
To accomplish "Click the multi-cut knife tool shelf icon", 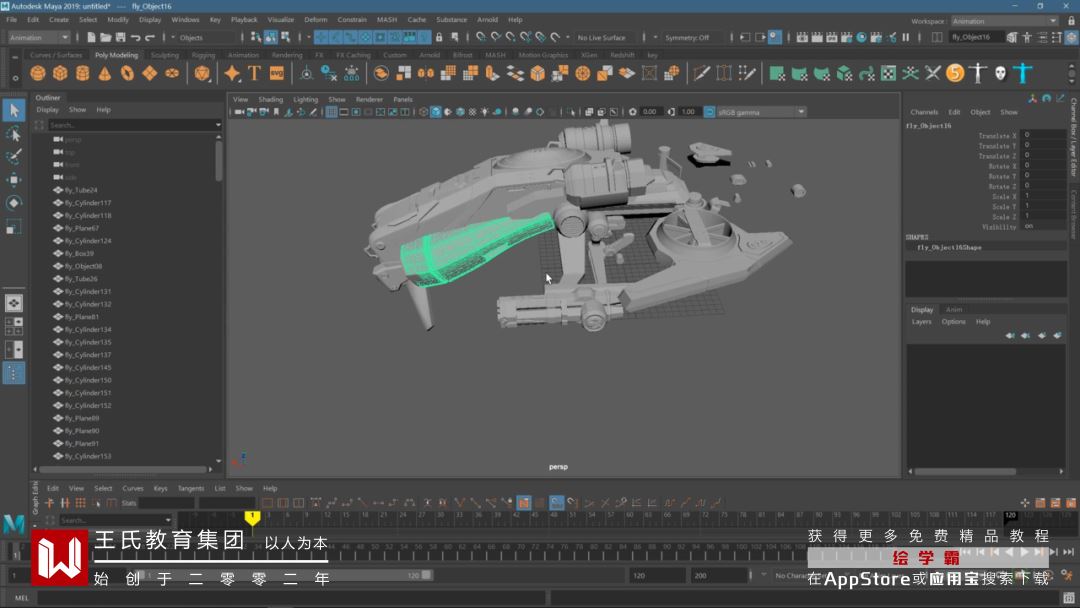I will (x=702, y=73).
